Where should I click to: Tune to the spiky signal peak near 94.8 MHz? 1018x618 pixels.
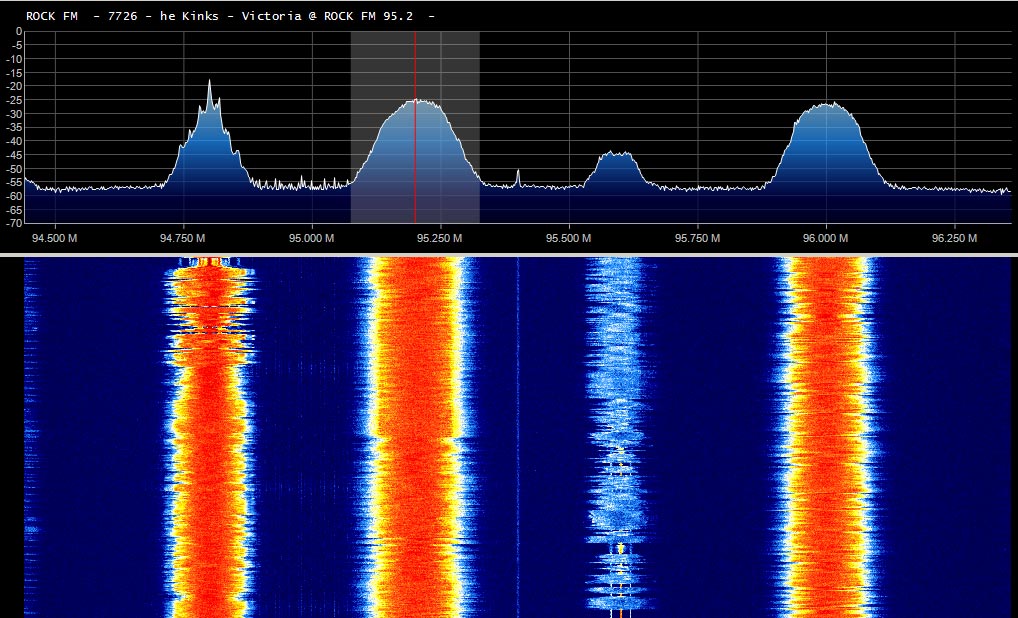(x=209, y=133)
